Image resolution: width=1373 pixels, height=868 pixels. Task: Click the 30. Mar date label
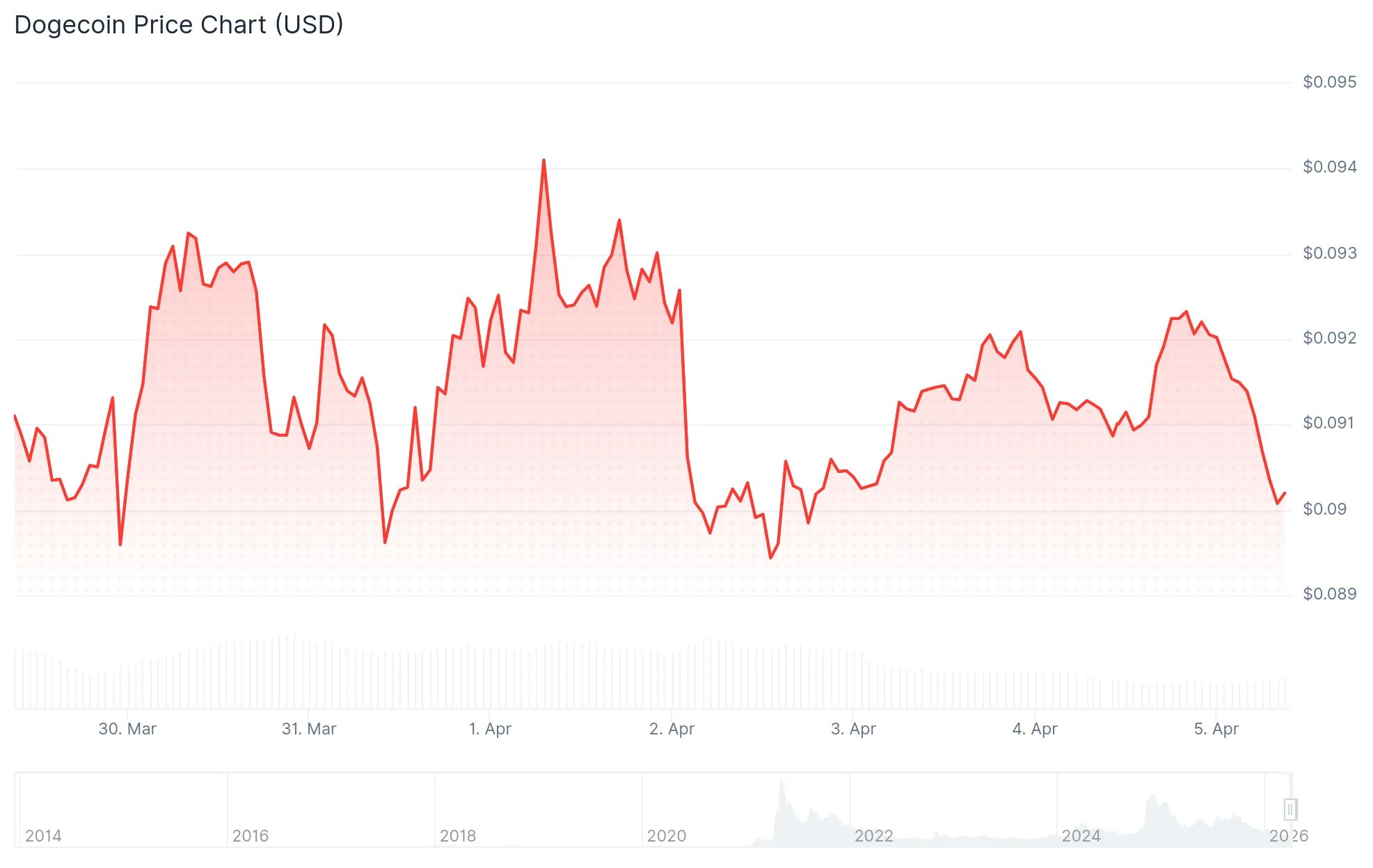coord(127,729)
